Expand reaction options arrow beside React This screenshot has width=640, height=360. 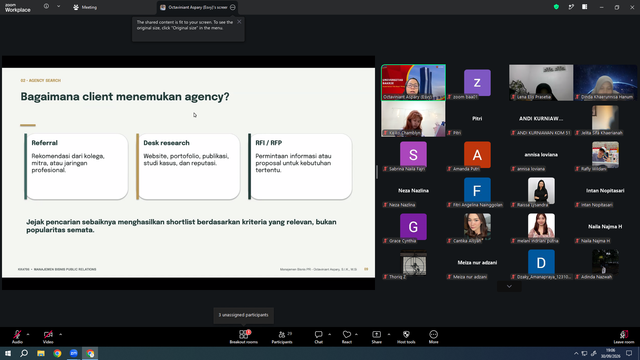(356, 334)
